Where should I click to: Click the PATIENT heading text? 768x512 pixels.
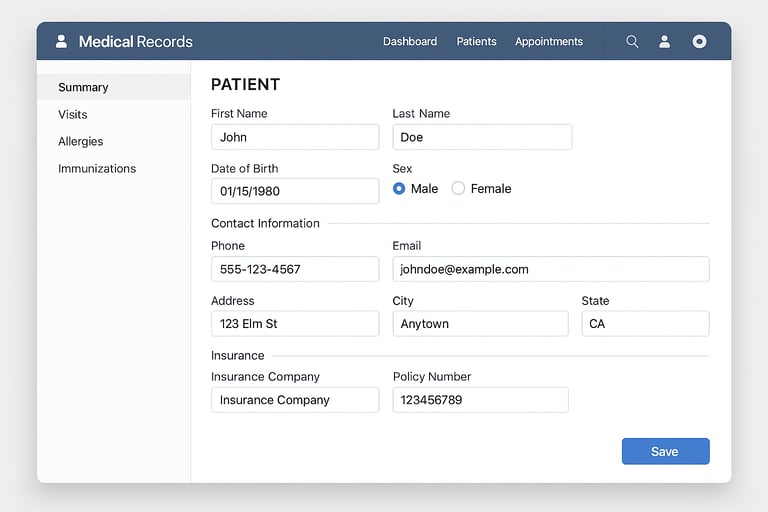[x=245, y=84]
